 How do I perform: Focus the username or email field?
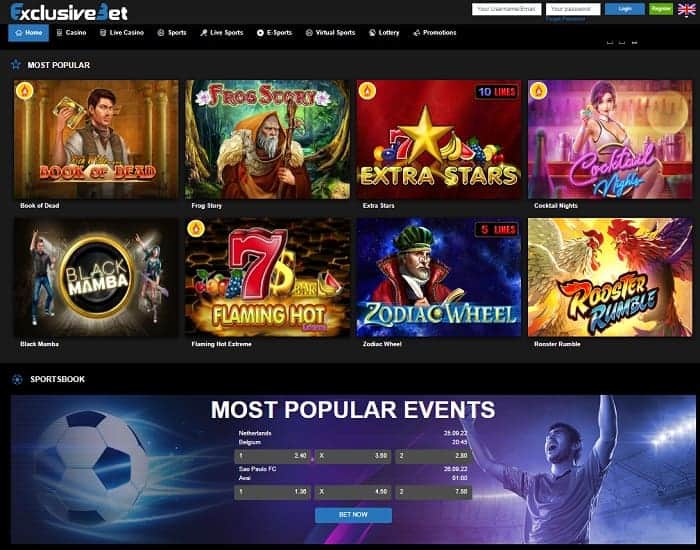coord(507,9)
